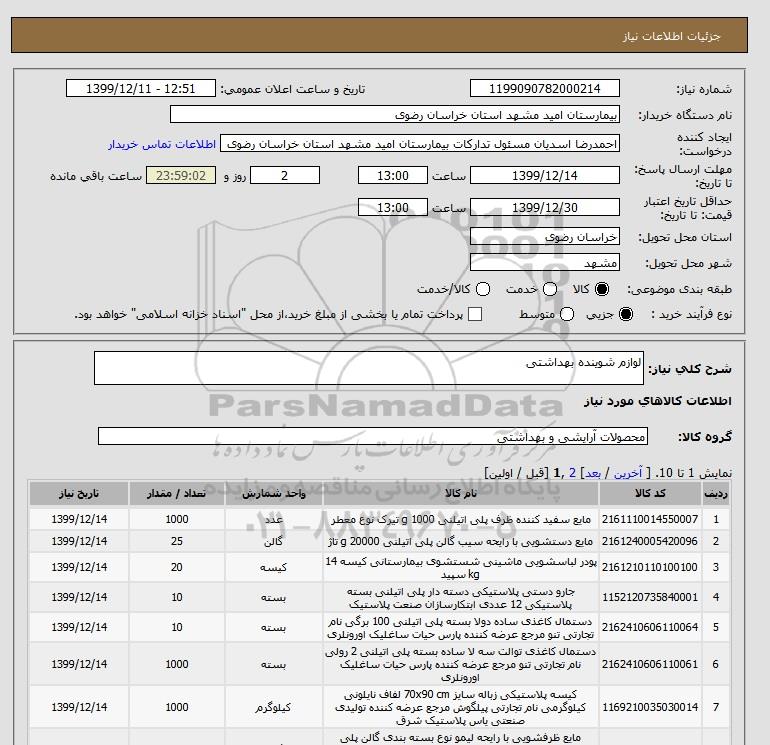This screenshot has width=770, height=745.
Task: Click the delivery city مشهد field
Action: [545, 262]
